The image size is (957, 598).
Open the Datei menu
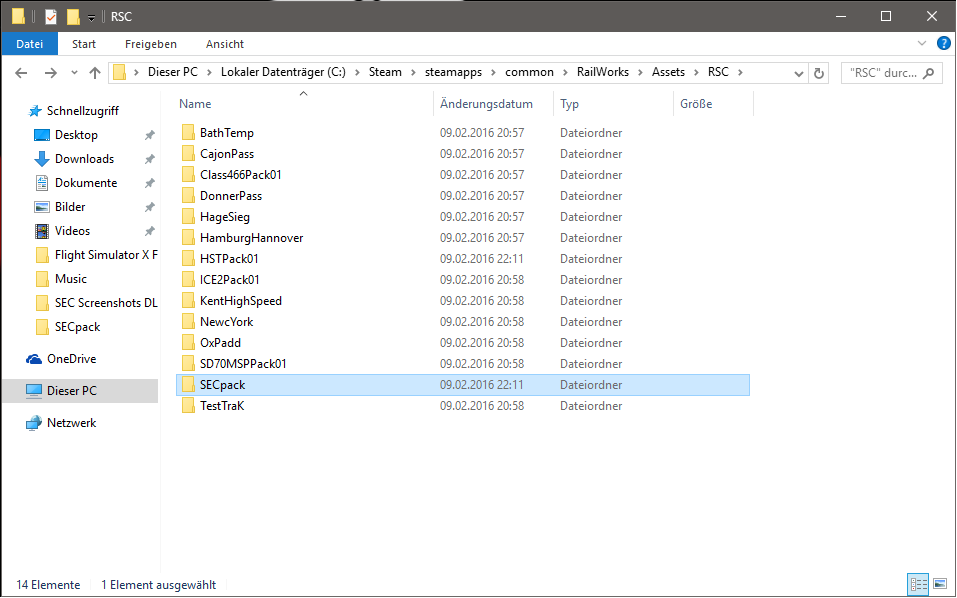click(29, 44)
